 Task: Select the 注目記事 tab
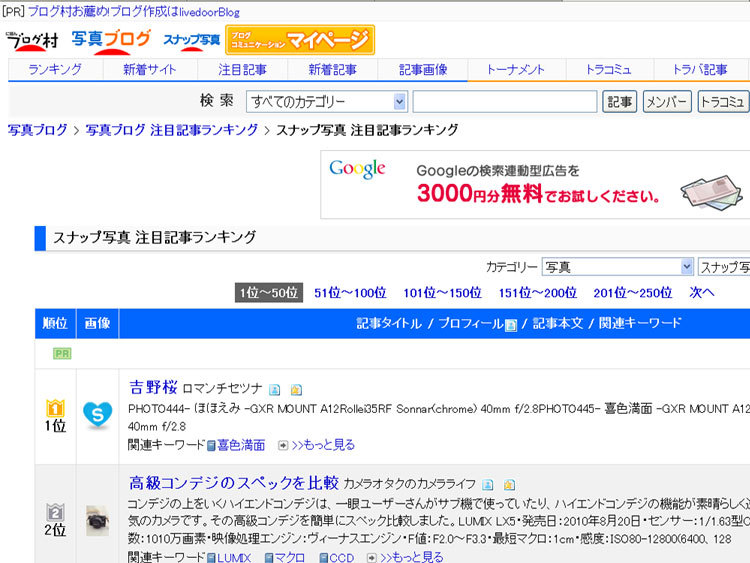click(242, 70)
